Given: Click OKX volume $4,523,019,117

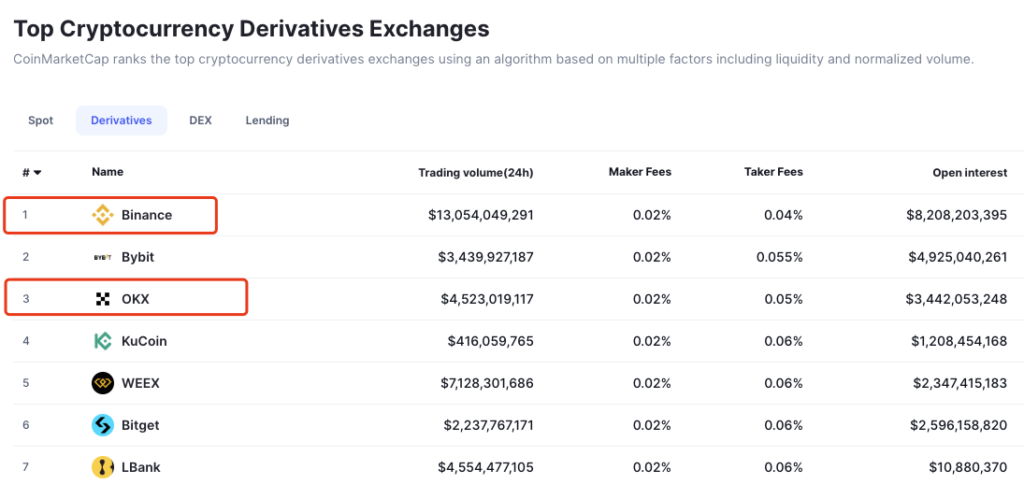Looking at the screenshot, I should point(487,299).
